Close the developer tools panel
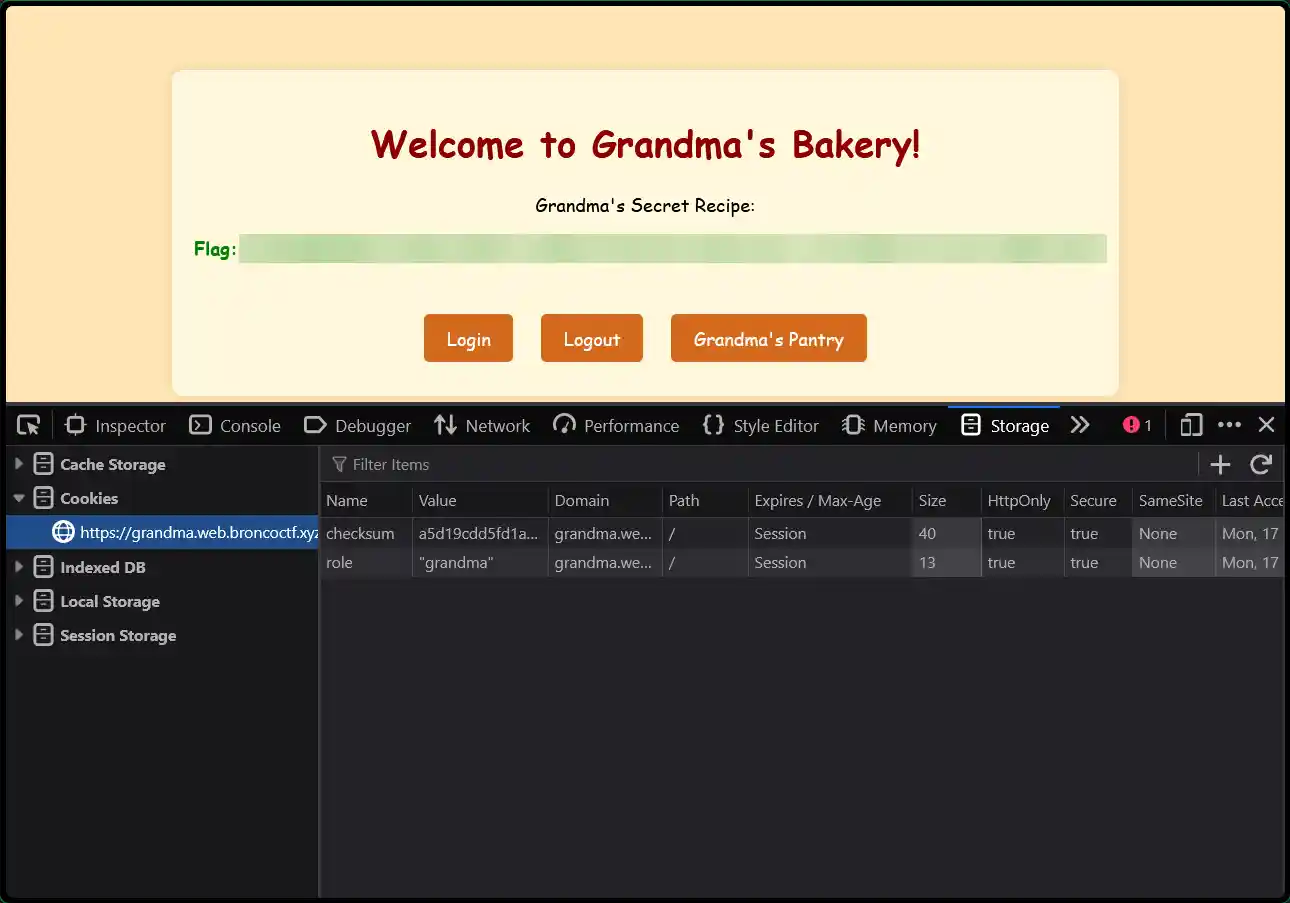The image size is (1290, 903). point(1266,425)
